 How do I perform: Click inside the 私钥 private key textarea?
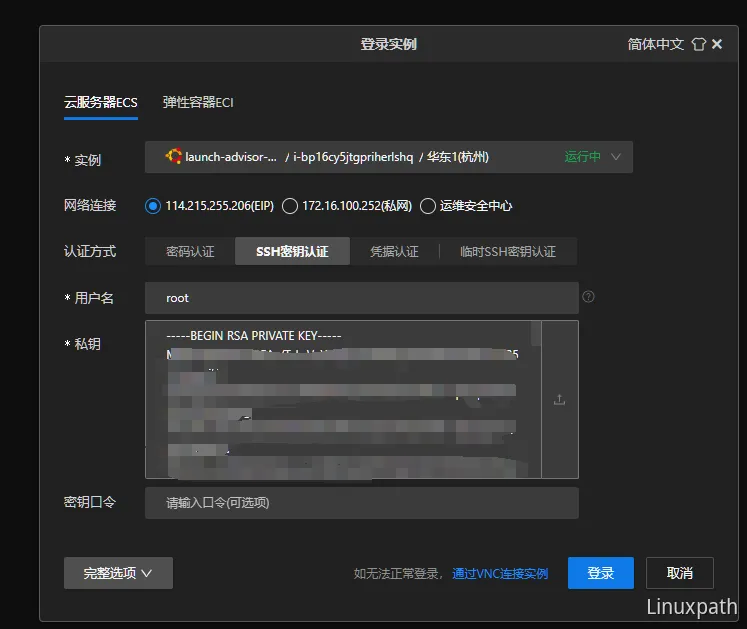[x=343, y=399]
